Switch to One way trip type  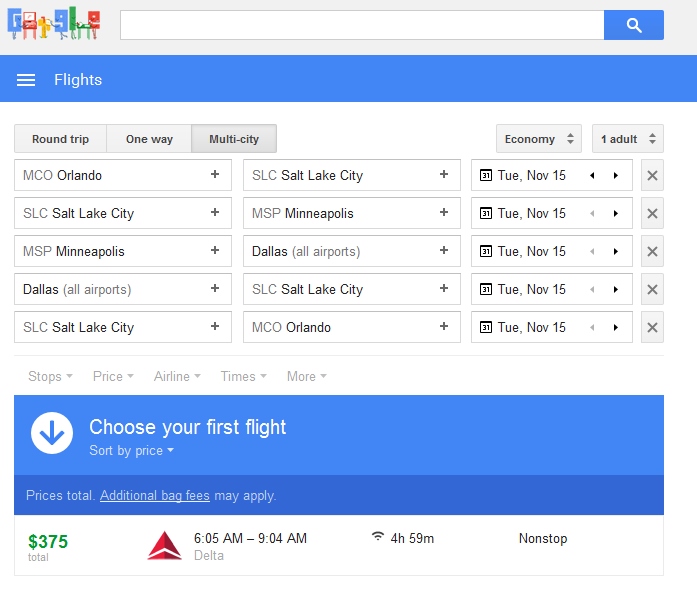pos(149,139)
